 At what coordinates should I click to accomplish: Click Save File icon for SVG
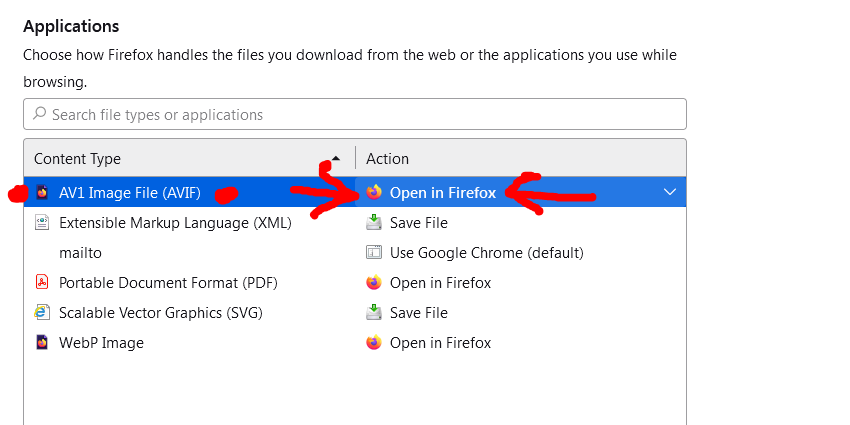click(374, 312)
